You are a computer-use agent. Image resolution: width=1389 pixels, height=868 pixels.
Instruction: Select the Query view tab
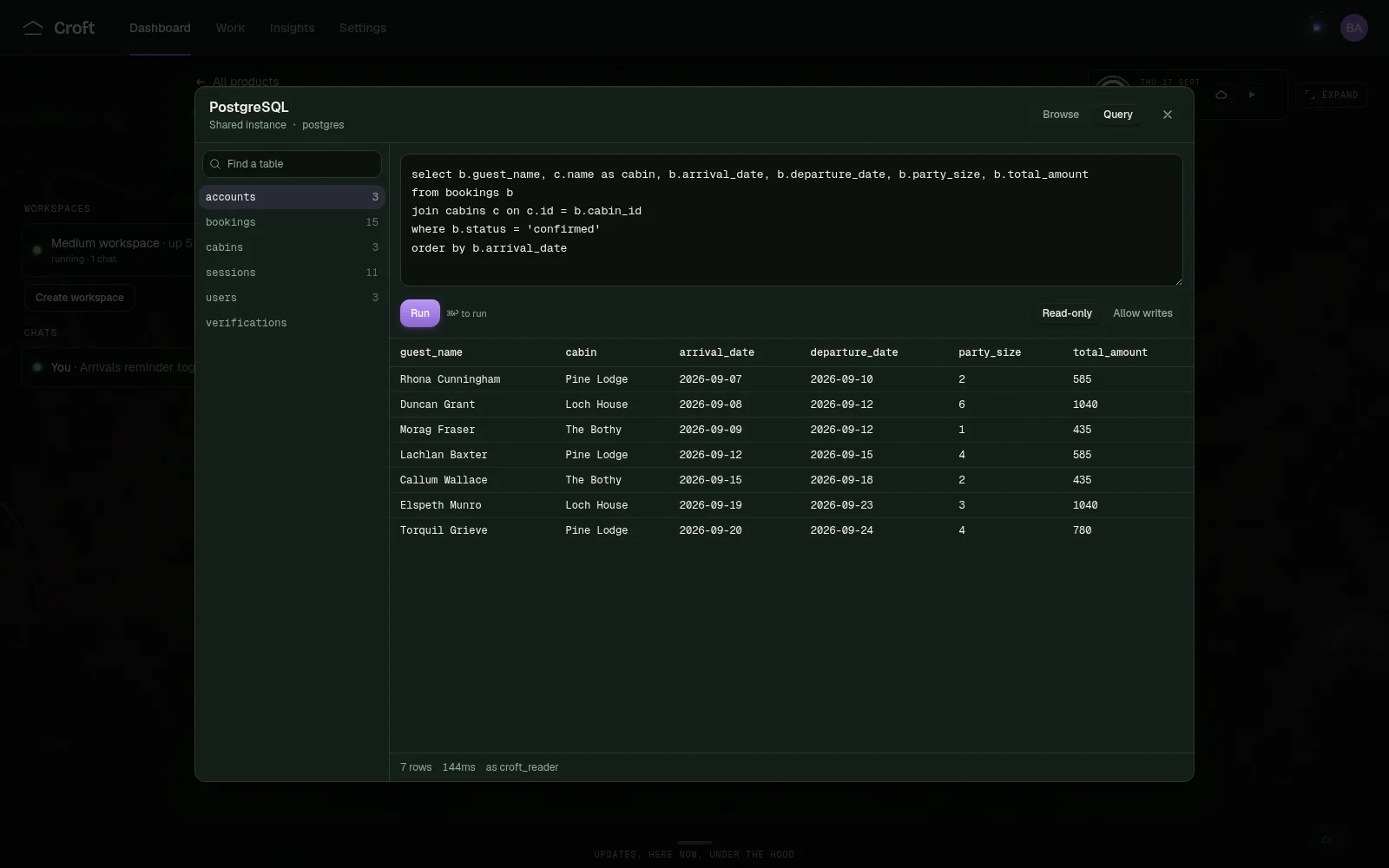coord(1118,115)
